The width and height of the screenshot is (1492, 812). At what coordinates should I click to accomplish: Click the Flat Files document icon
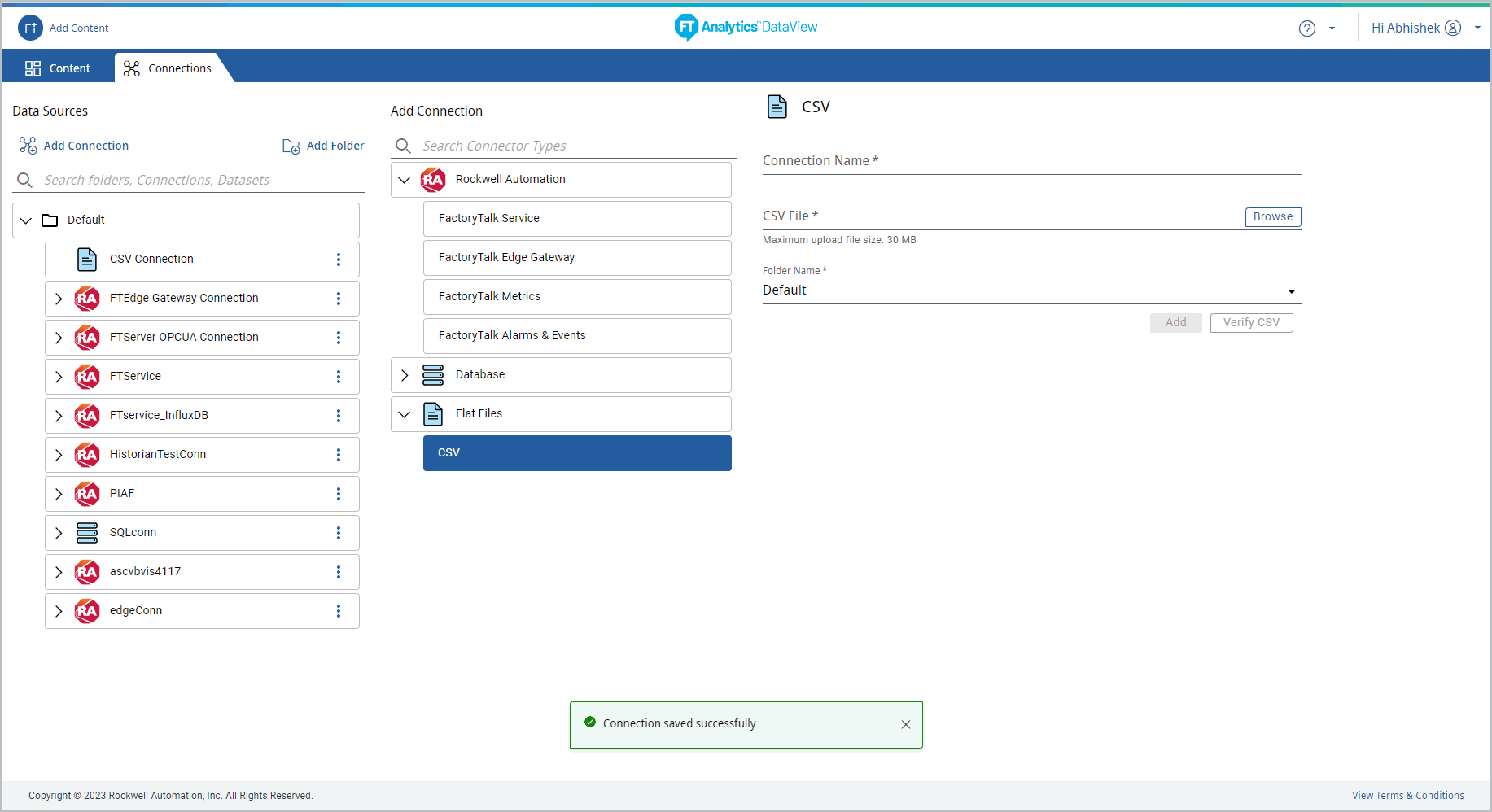tap(433, 414)
